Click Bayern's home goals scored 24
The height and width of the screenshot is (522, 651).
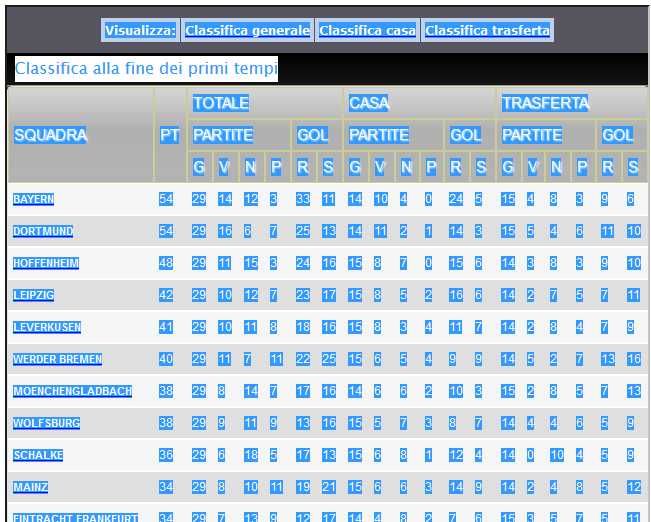tap(456, 199)
